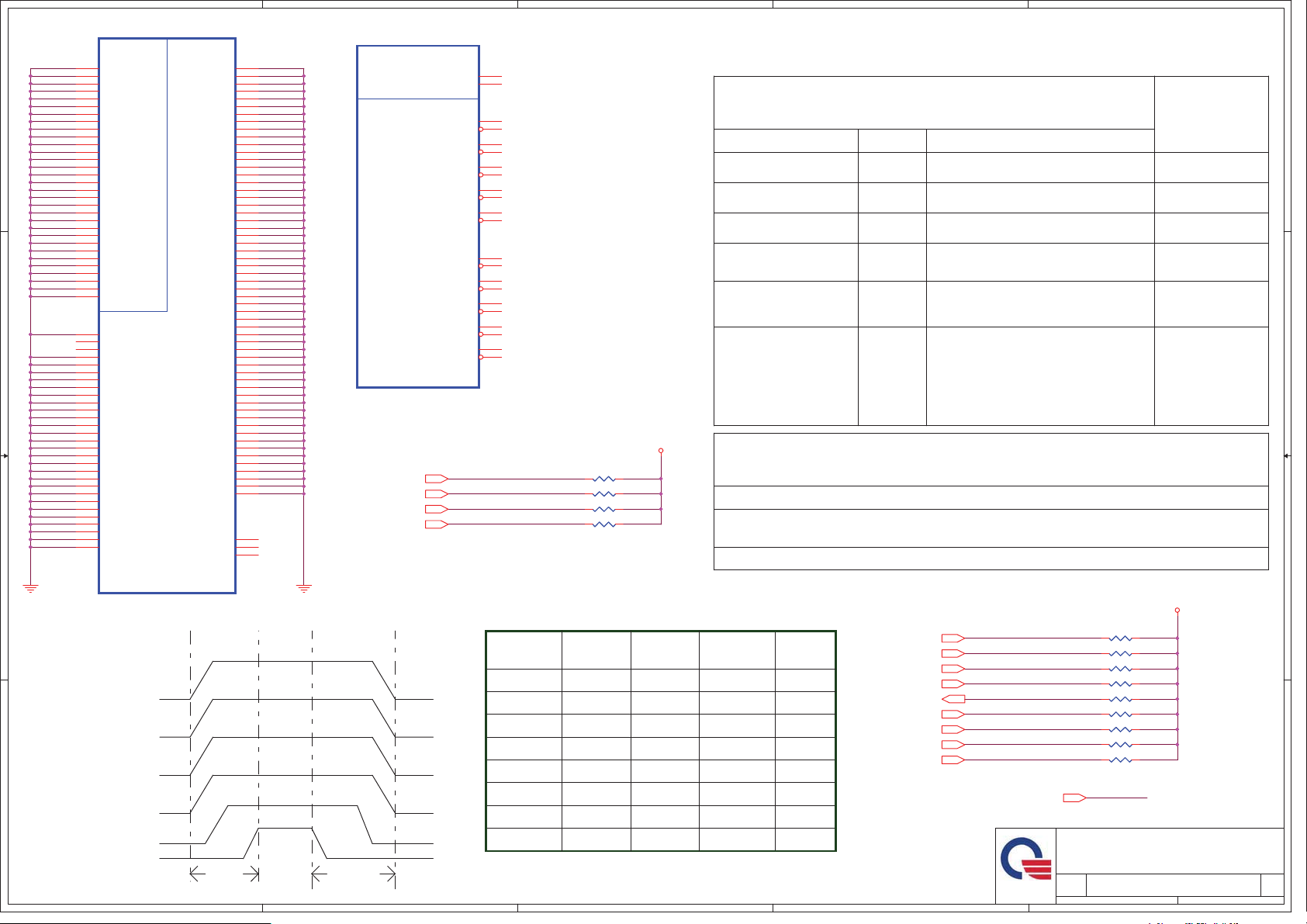Select the large blue connector symbol with many pins
Screen dimensions: 1307x924
[x=167, y=316]
